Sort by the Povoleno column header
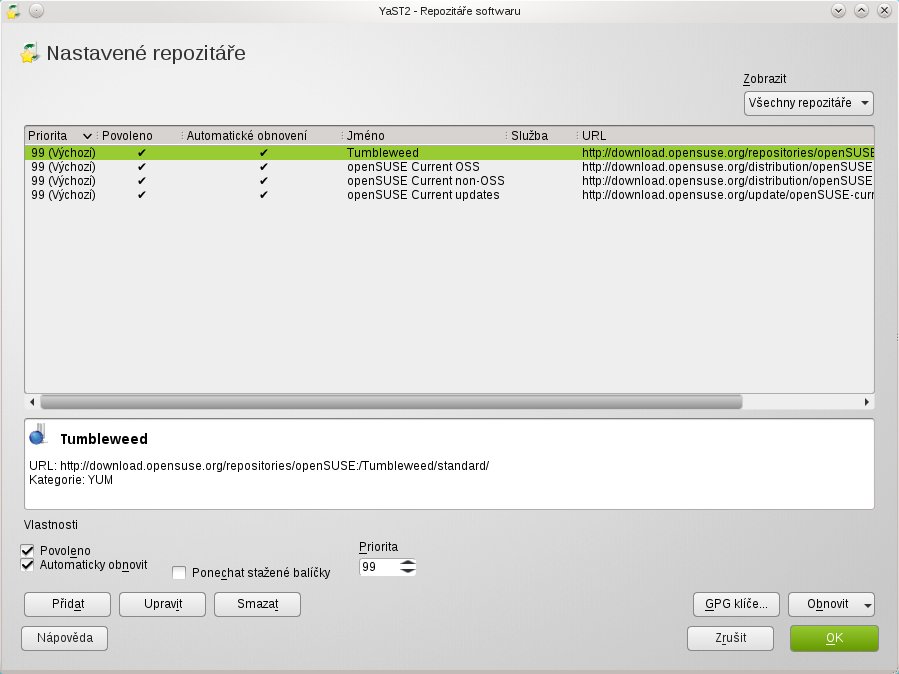The image size is (899, 674). [x=139, y=136]
